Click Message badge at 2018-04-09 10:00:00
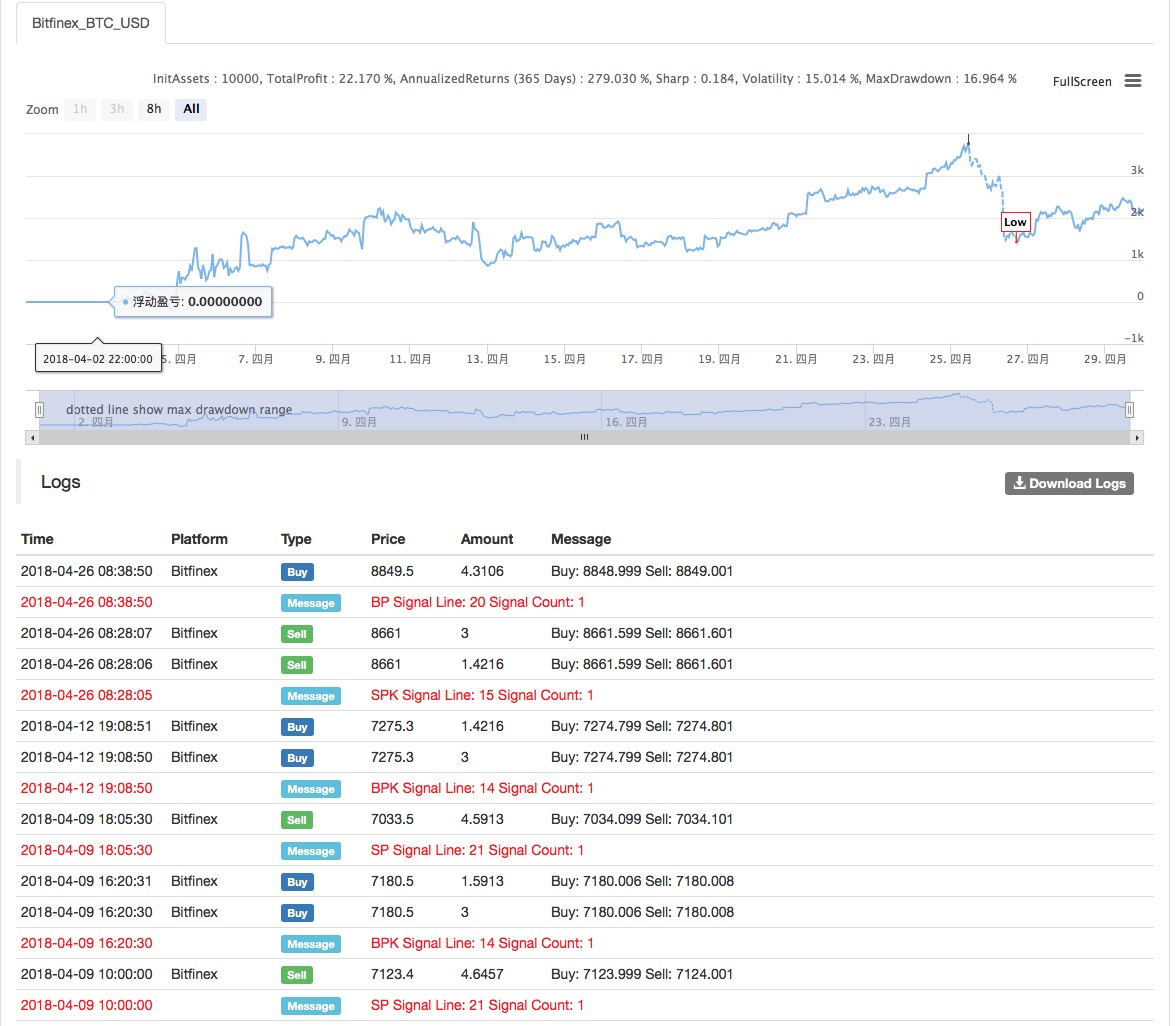 [310, 1006]
